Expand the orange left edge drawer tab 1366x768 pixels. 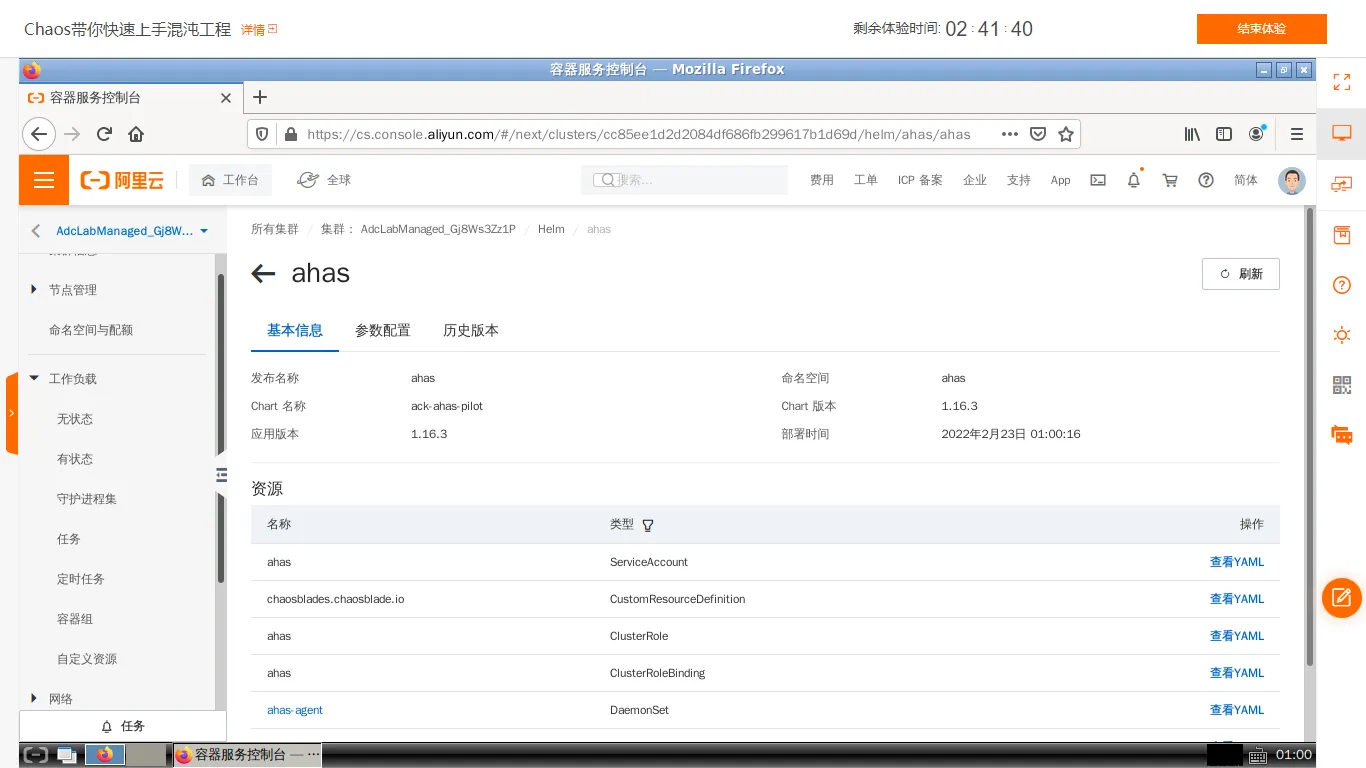coord(11,413)
